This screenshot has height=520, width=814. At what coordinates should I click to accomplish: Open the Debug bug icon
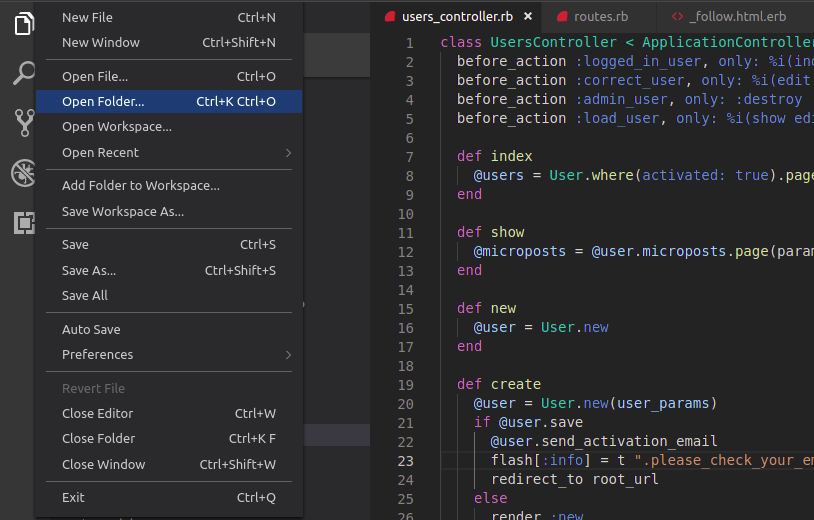[x=23, y=173]
